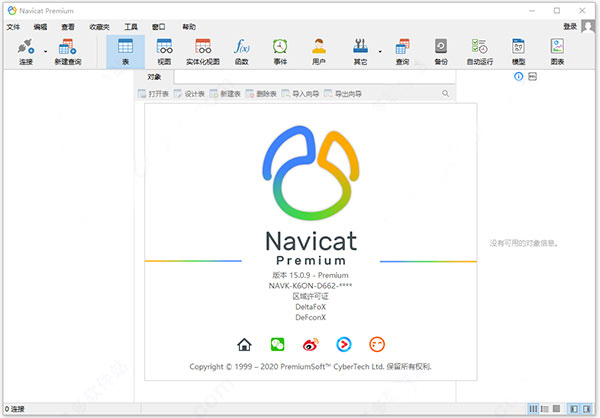
Task: Click the Youku video icon in About dialog
Action: pyautogui.click(x=344, y=345)
